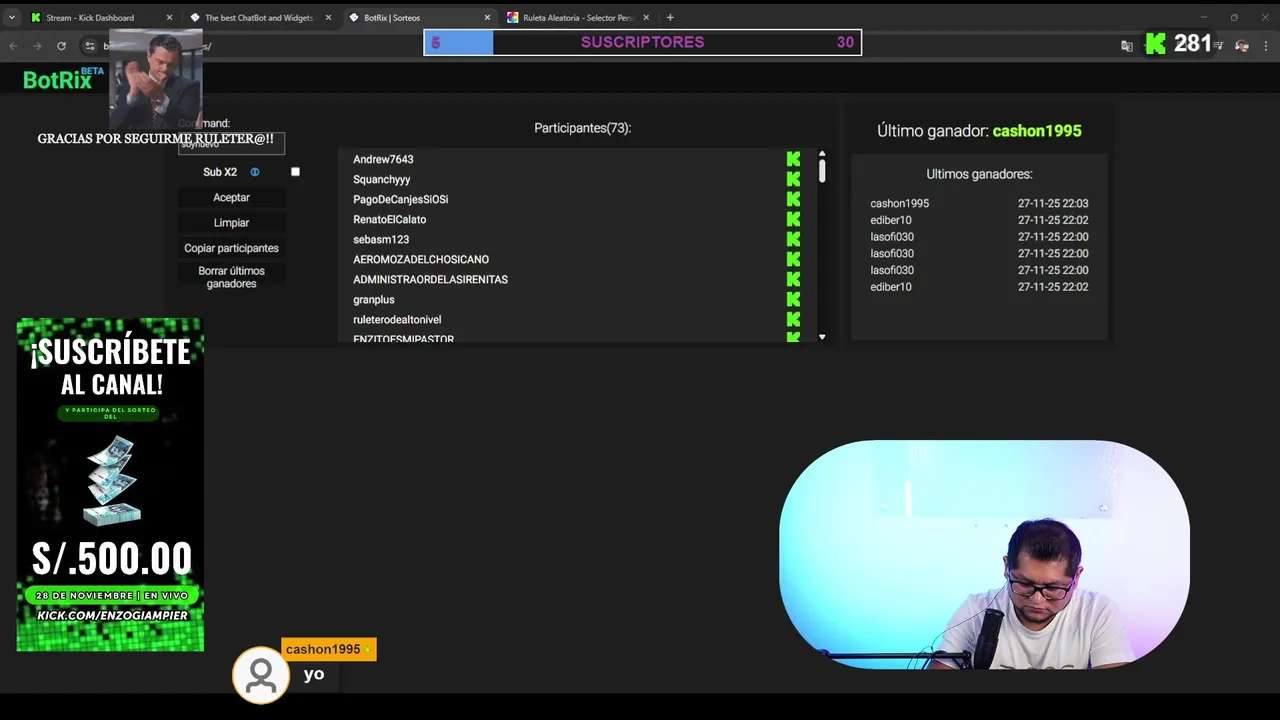Select participant granplus
The image size is (1280, 720).
click(x=374, y=299)
